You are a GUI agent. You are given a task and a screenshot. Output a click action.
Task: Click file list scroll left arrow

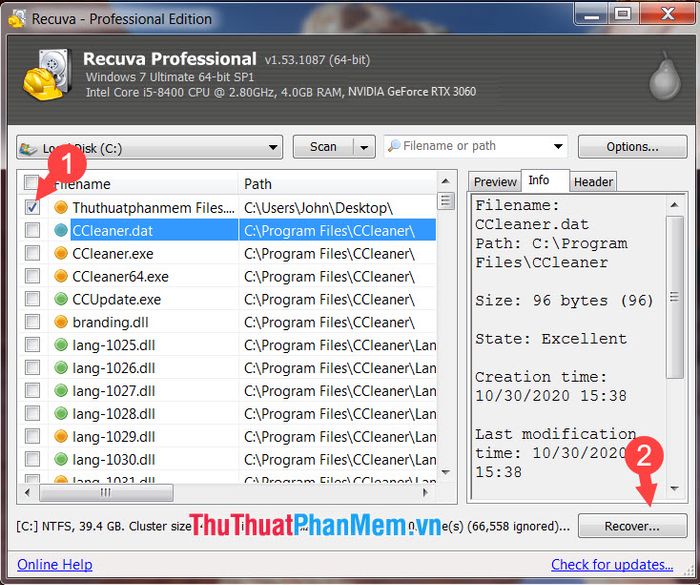point(28,493)
